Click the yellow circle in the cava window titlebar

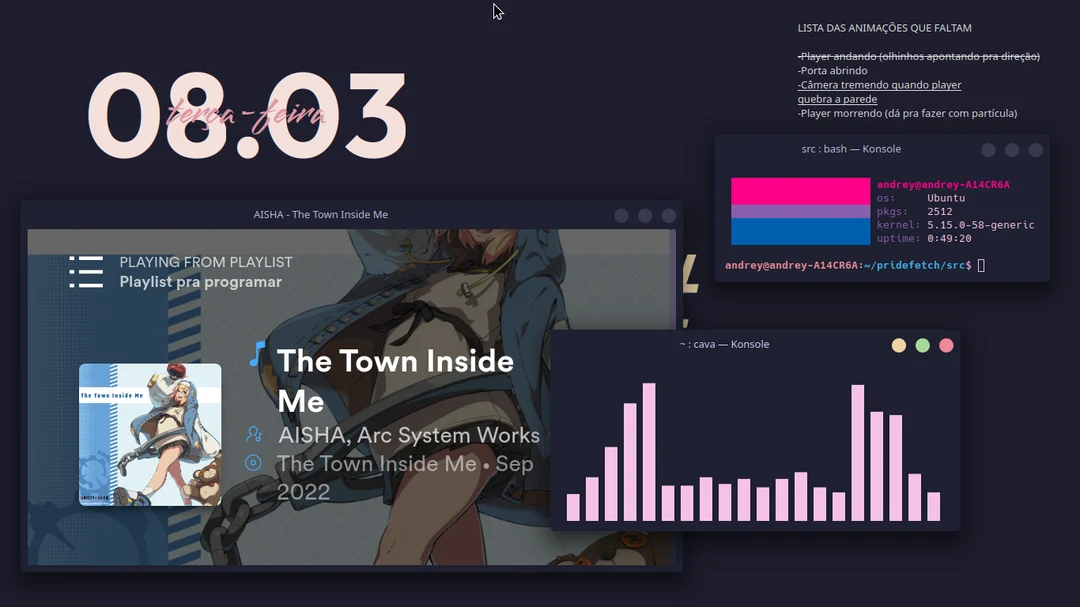pos(898,344)
